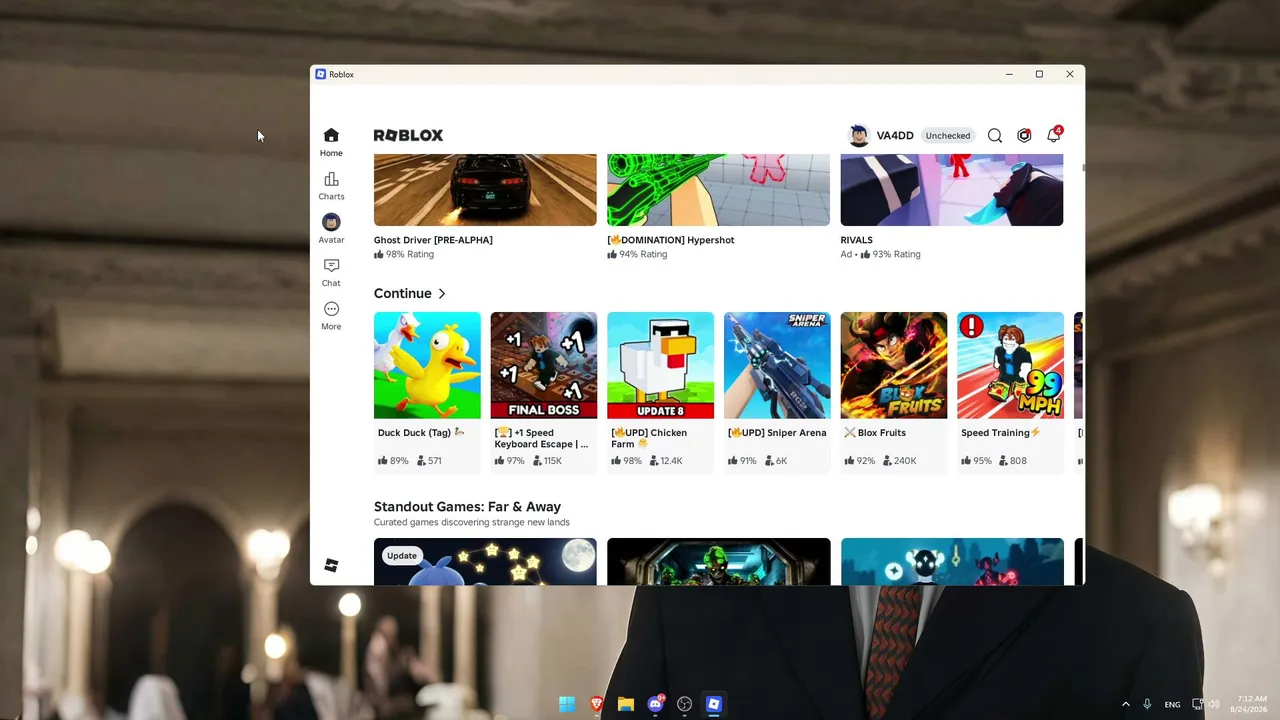The height and width of the screenshot is (720, 1280).
Task: Click the Blox Fruits title text
Action: [875, 433]
